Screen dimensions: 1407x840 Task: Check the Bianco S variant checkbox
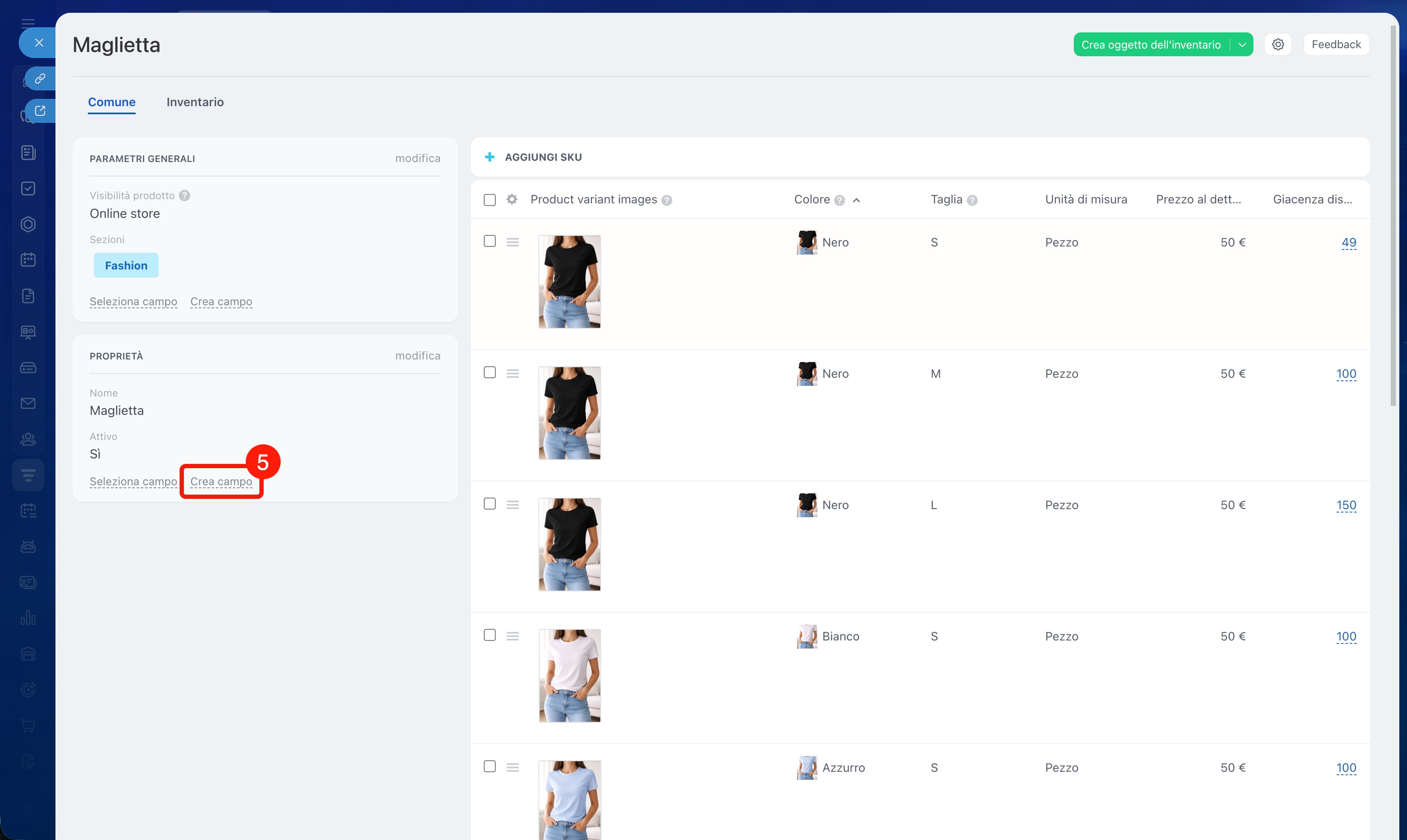(x=490, y=635)
